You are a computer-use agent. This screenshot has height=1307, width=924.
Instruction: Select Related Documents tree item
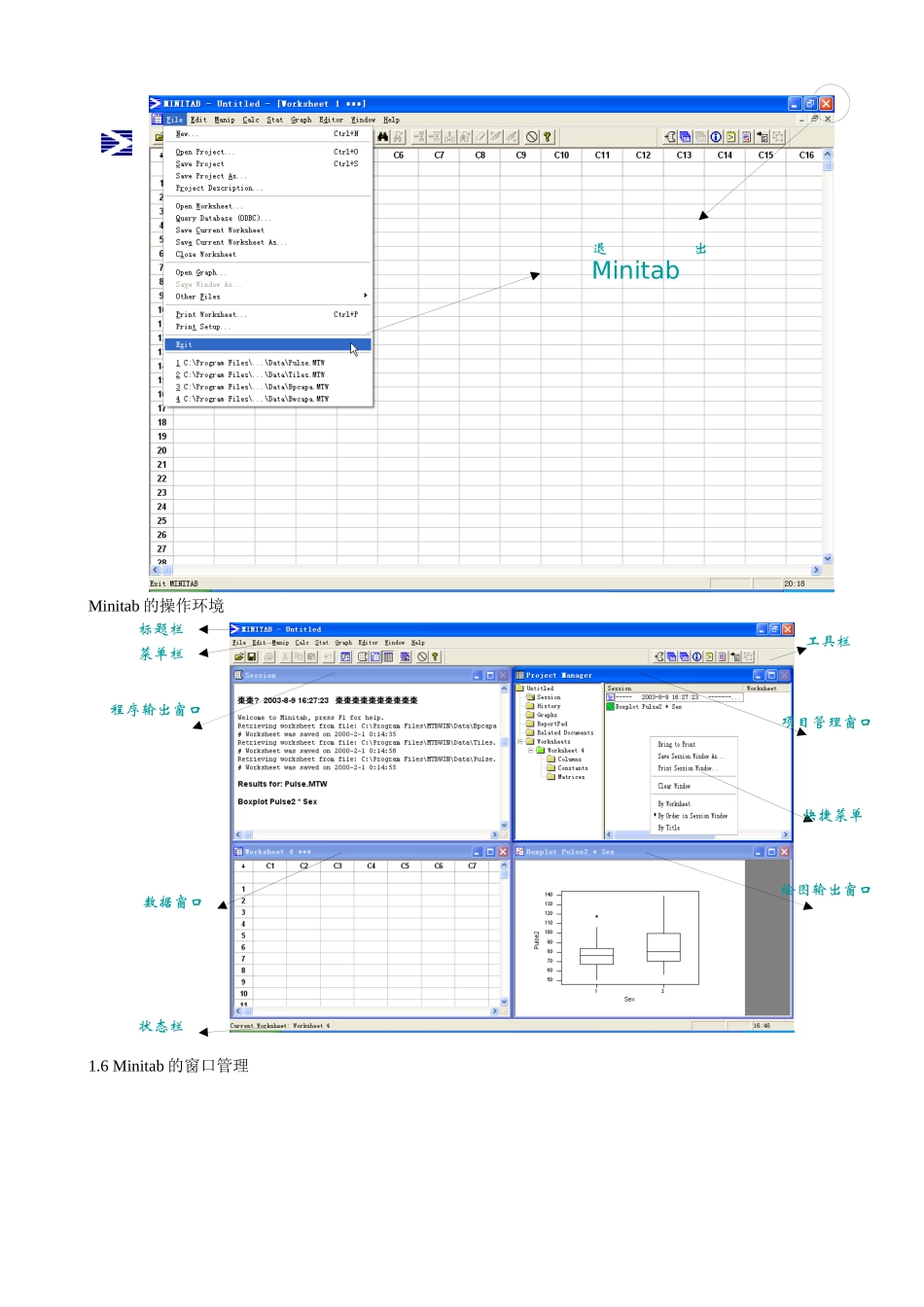pos(565,733)
